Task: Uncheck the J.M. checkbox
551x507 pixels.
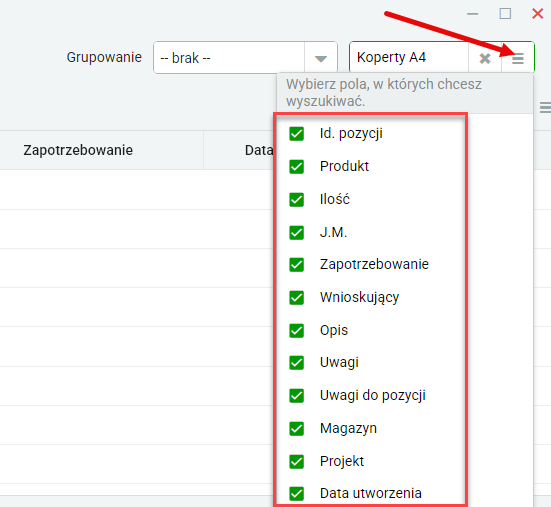Action: 297,232
